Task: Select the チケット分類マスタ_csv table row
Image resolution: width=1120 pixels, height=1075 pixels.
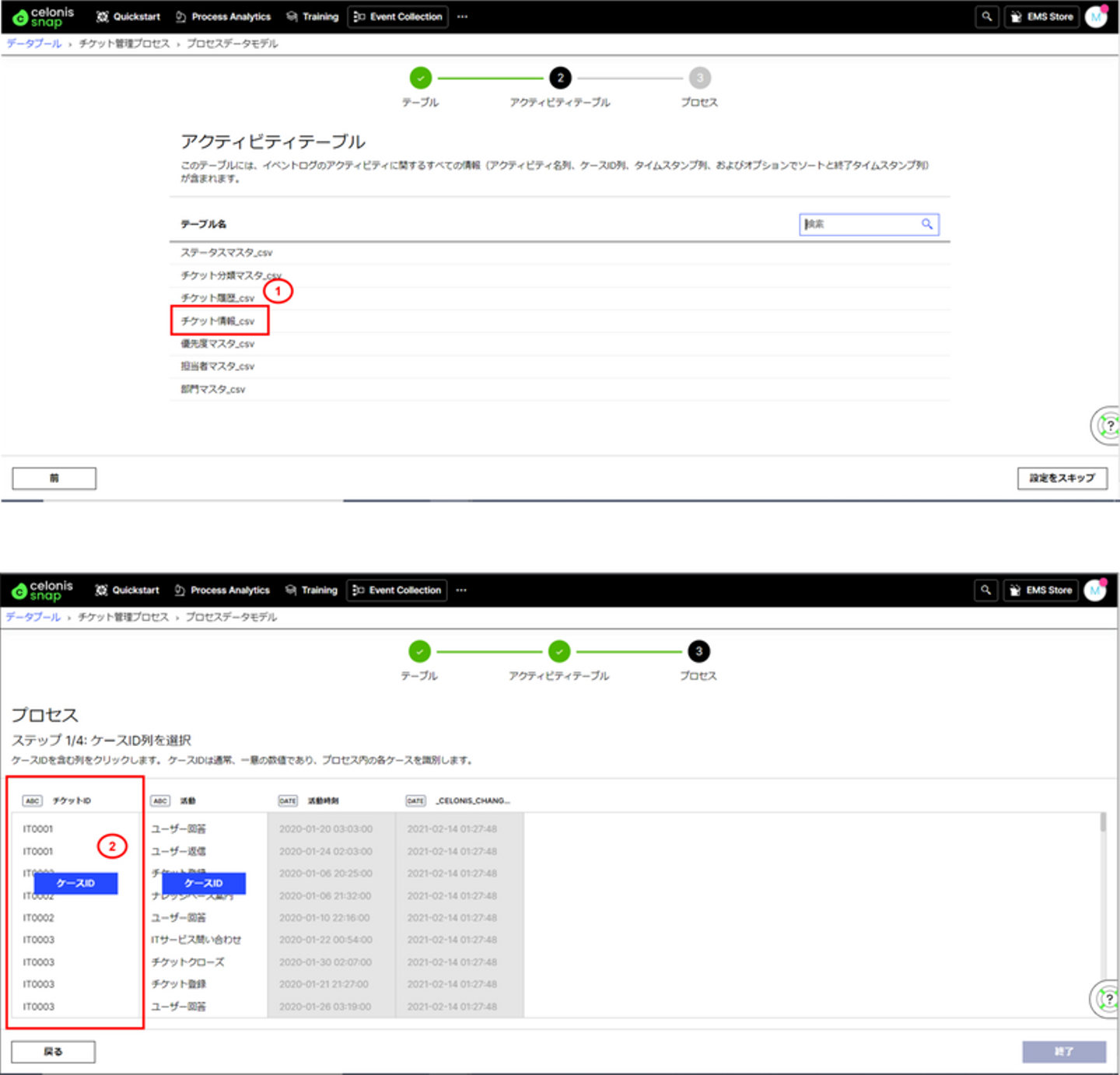Action: [x=560, y=275]
